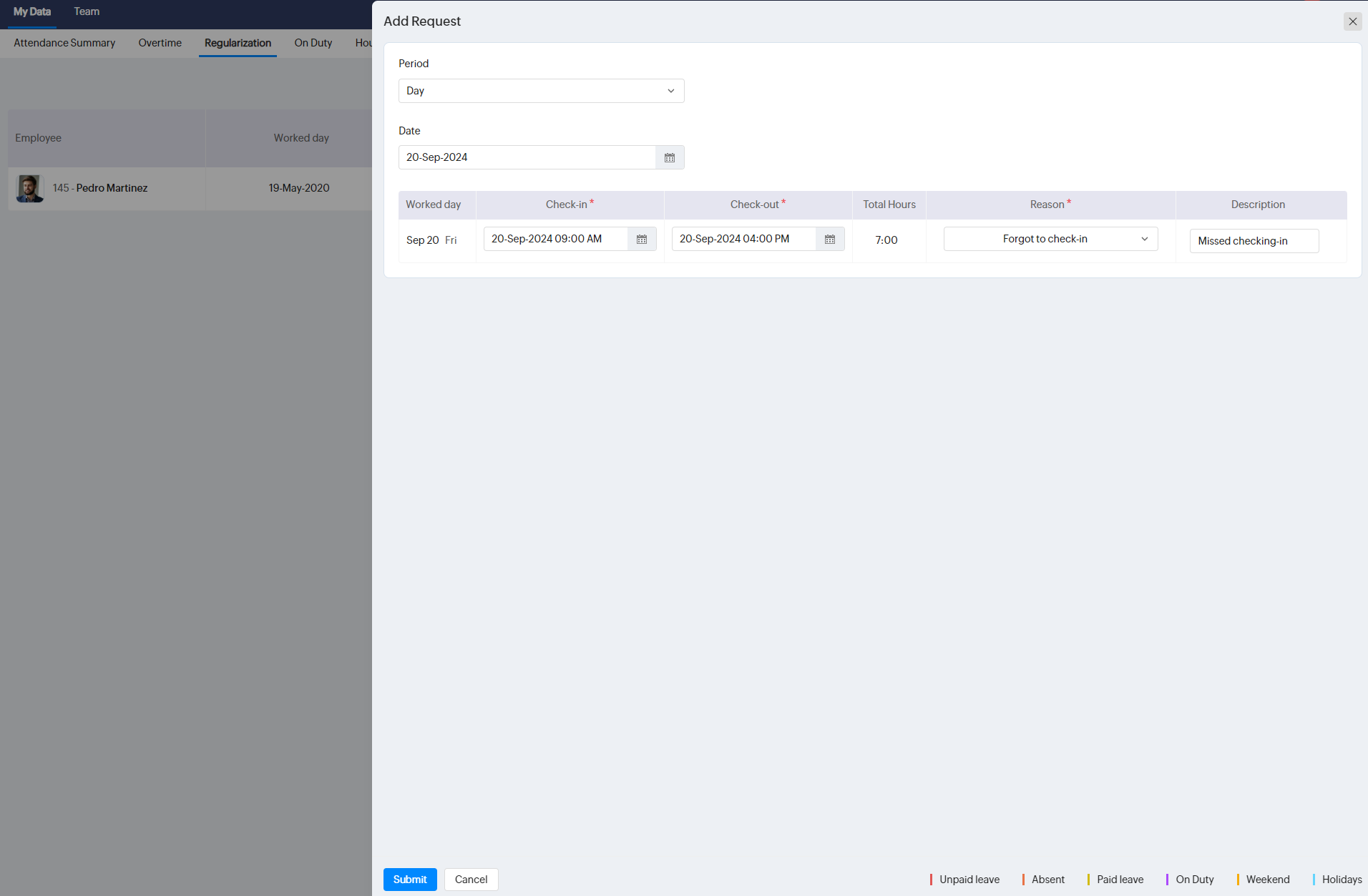The width and height of the screenshot is (1368, 896).
Task: Expand the Period dropdown set to Day
Action: click(542, 91)
